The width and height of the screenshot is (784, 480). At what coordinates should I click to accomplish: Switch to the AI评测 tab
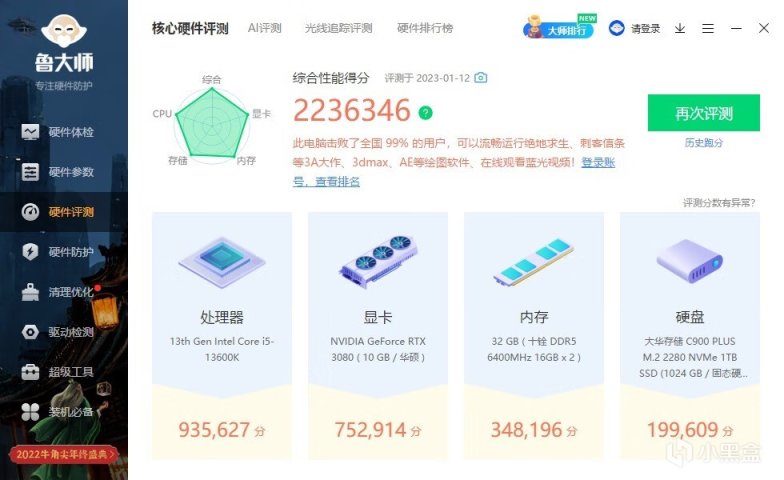[264, 28]
